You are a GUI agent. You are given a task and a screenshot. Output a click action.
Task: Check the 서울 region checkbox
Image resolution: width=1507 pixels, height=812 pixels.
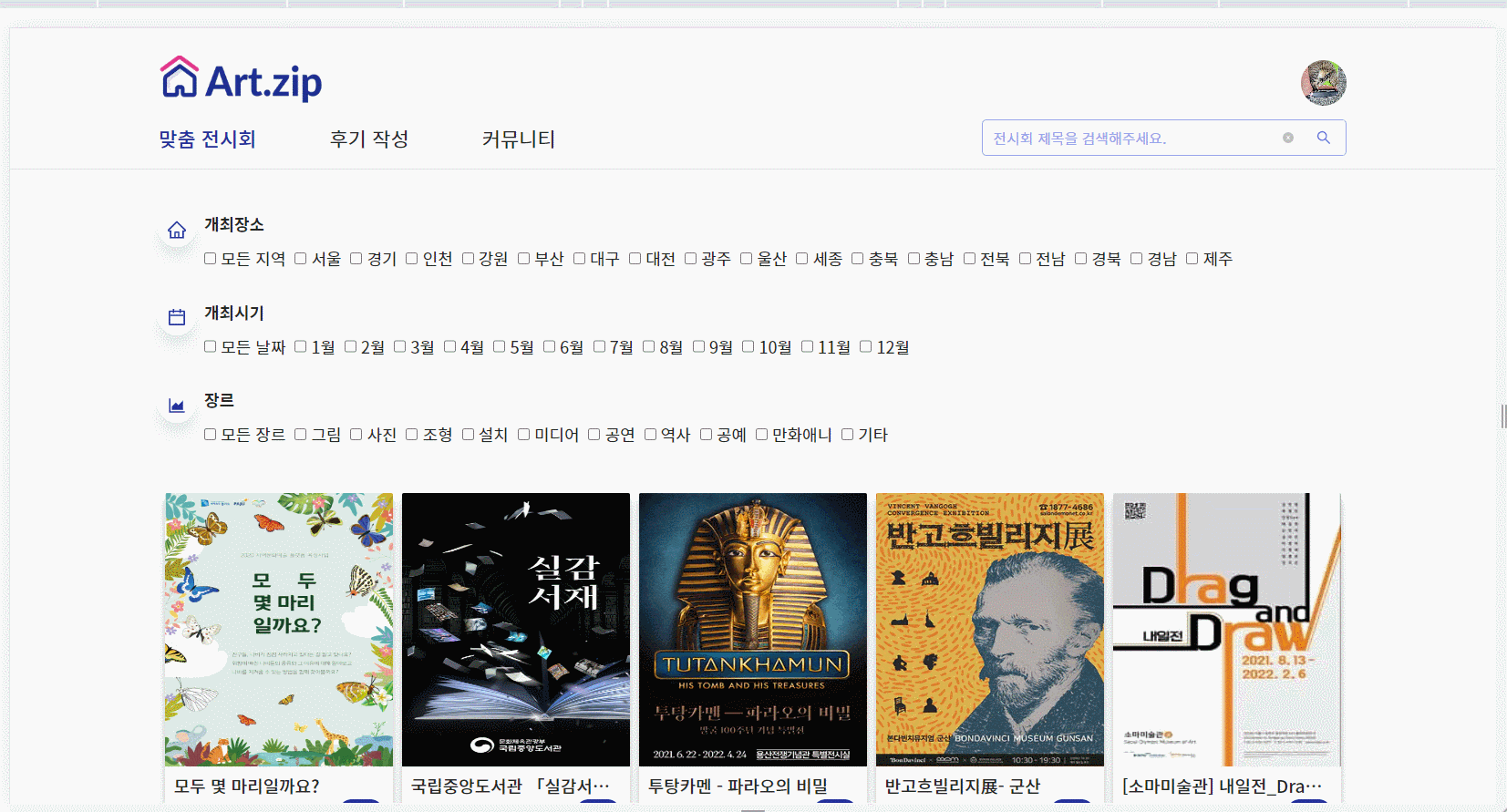(301, 259)
